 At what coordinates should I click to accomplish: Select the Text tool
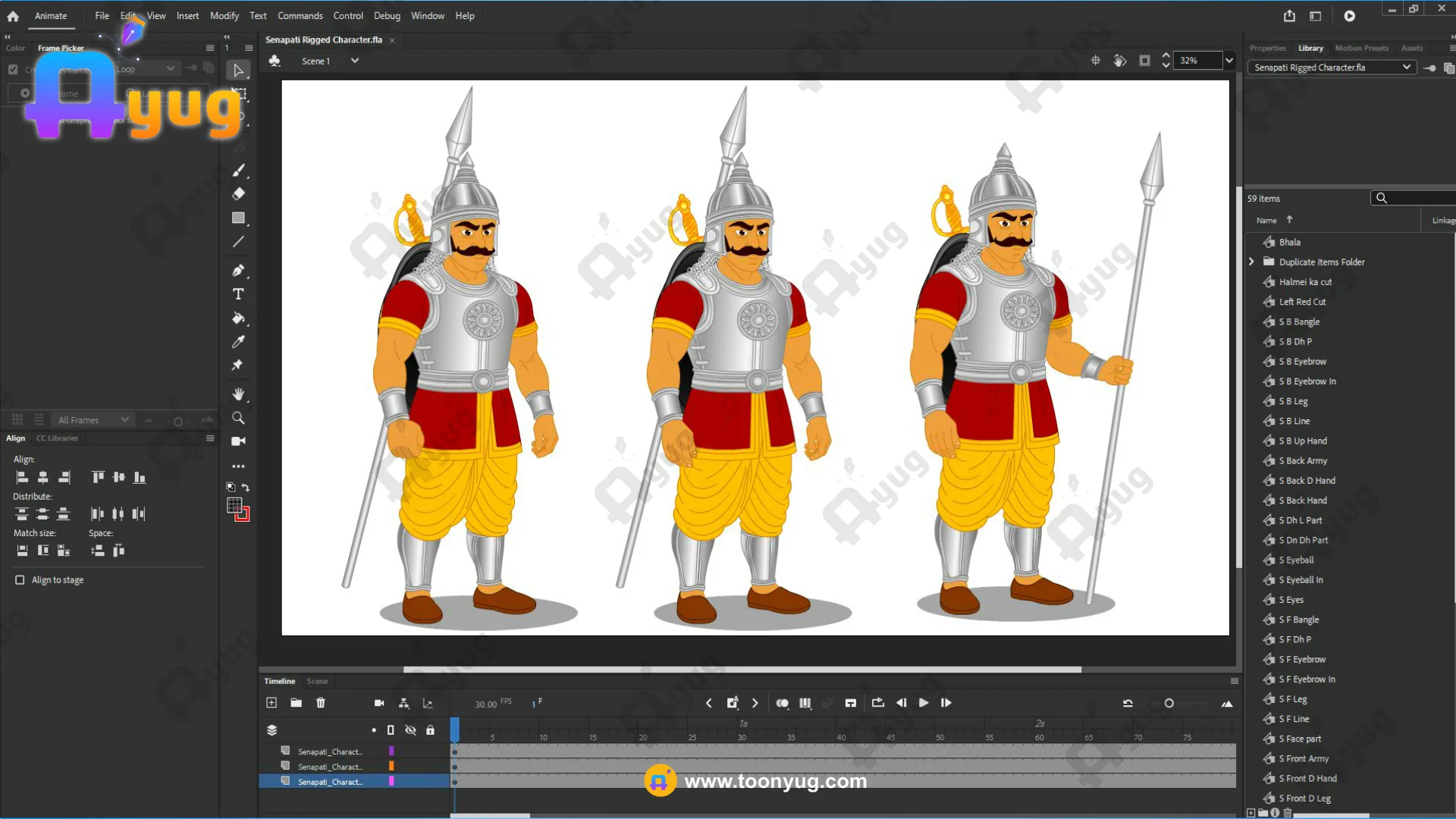[x=238, y=294]
